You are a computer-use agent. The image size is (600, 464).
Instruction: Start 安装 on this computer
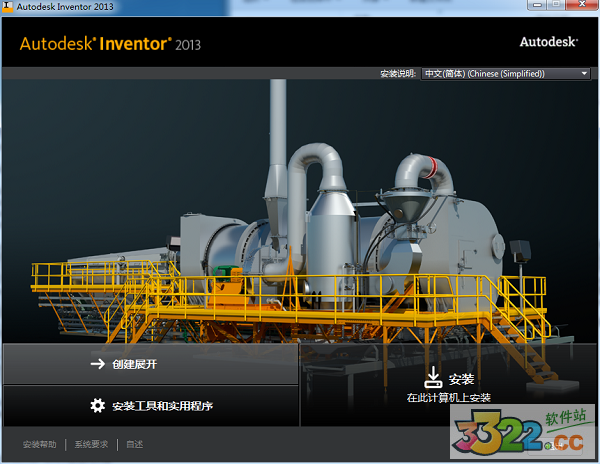point(449,384)
